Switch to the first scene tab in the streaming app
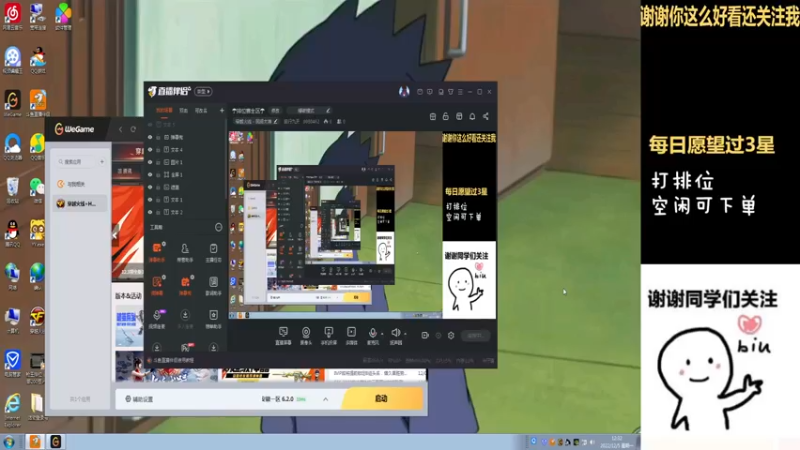 (x=164, y=110)
